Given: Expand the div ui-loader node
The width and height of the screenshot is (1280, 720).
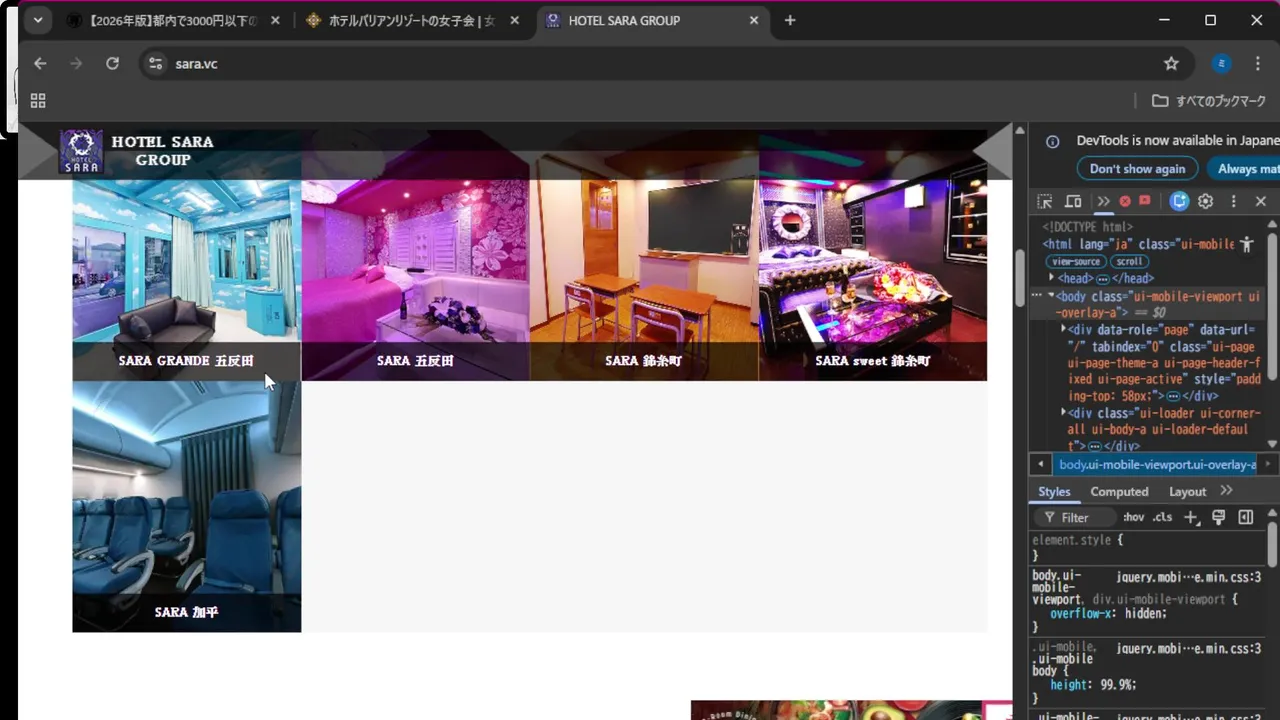Looking at the screenshot, I should tap(1064, 413).
